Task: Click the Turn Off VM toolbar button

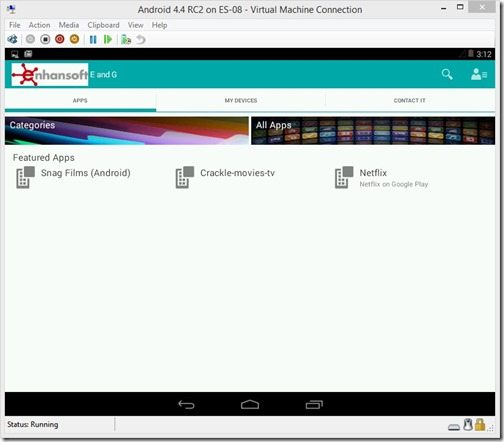Action: point(45,39)
